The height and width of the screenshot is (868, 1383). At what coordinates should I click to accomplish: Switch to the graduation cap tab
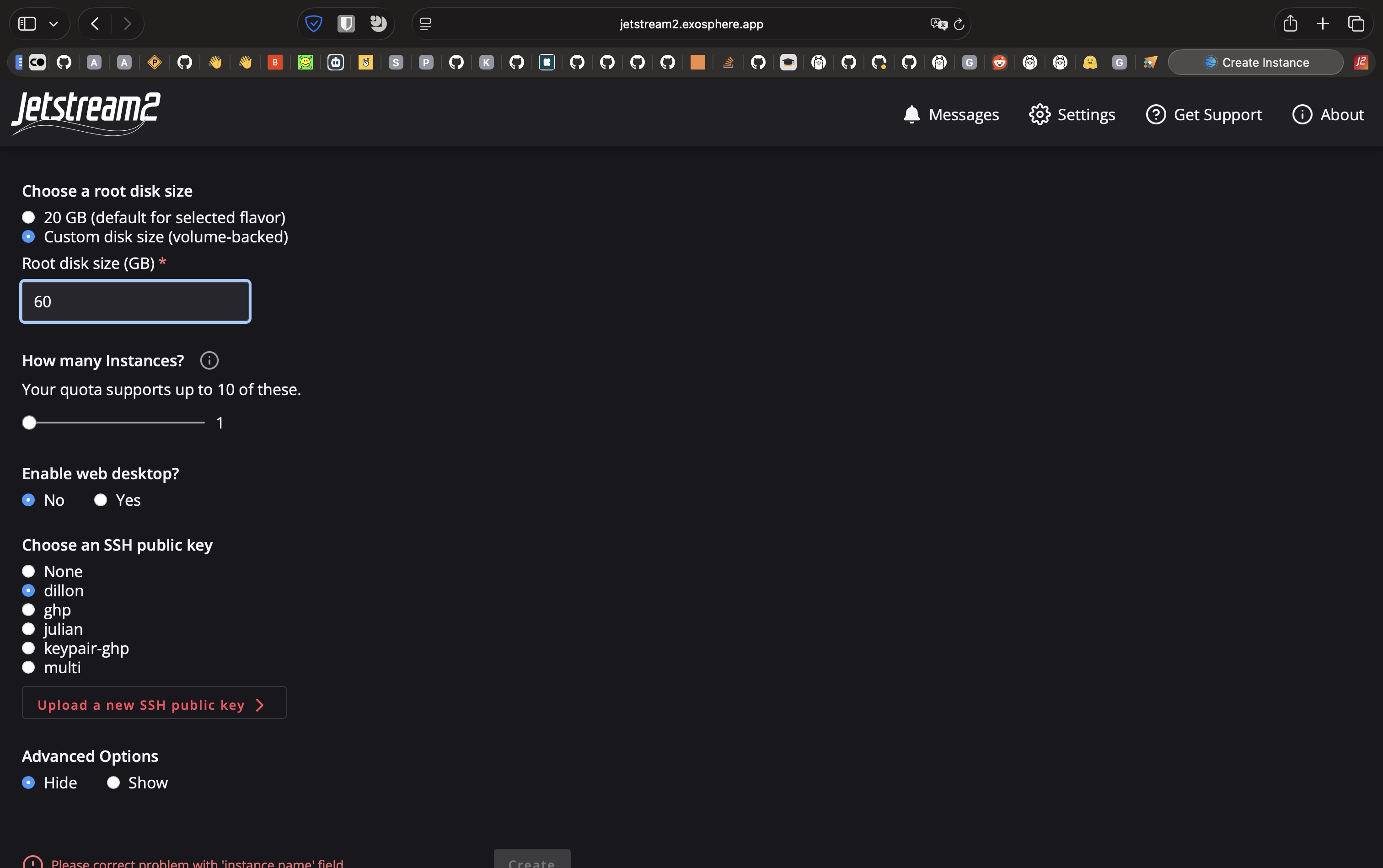coord(788,62)
